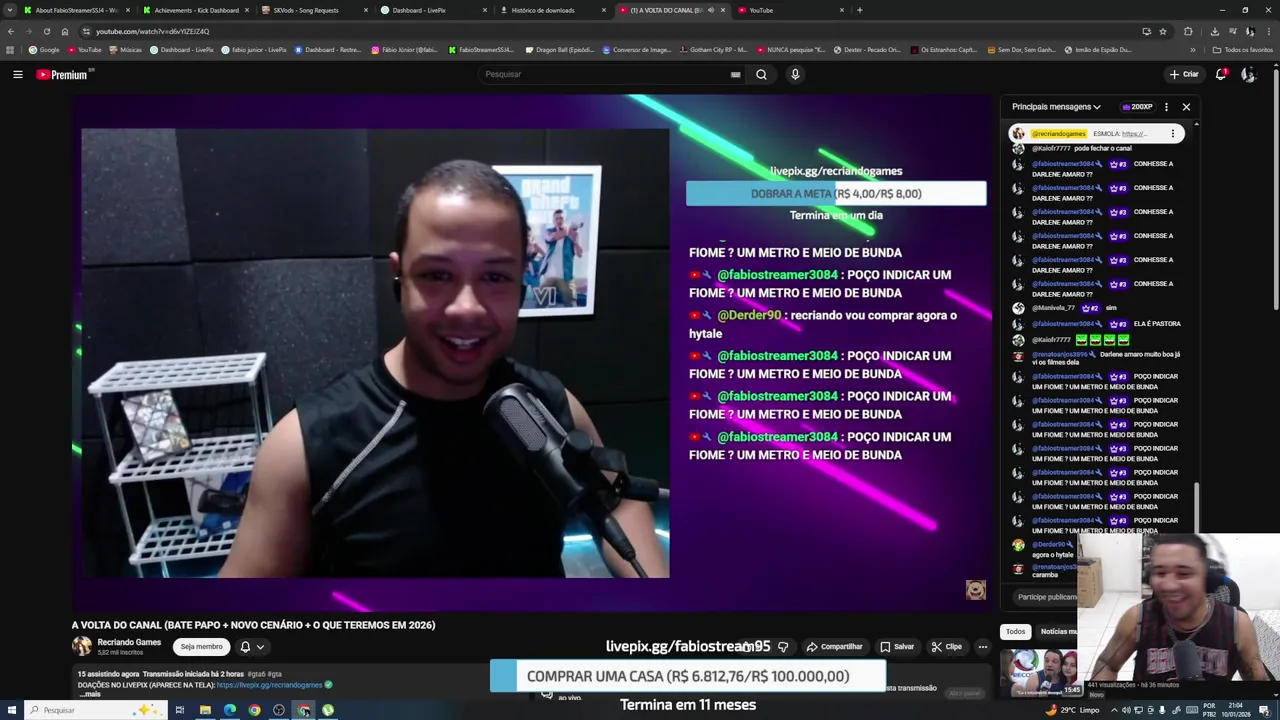Select the Todos filter chip
Viewport: 1280px width, 720px height.
tap(1015, 632)
